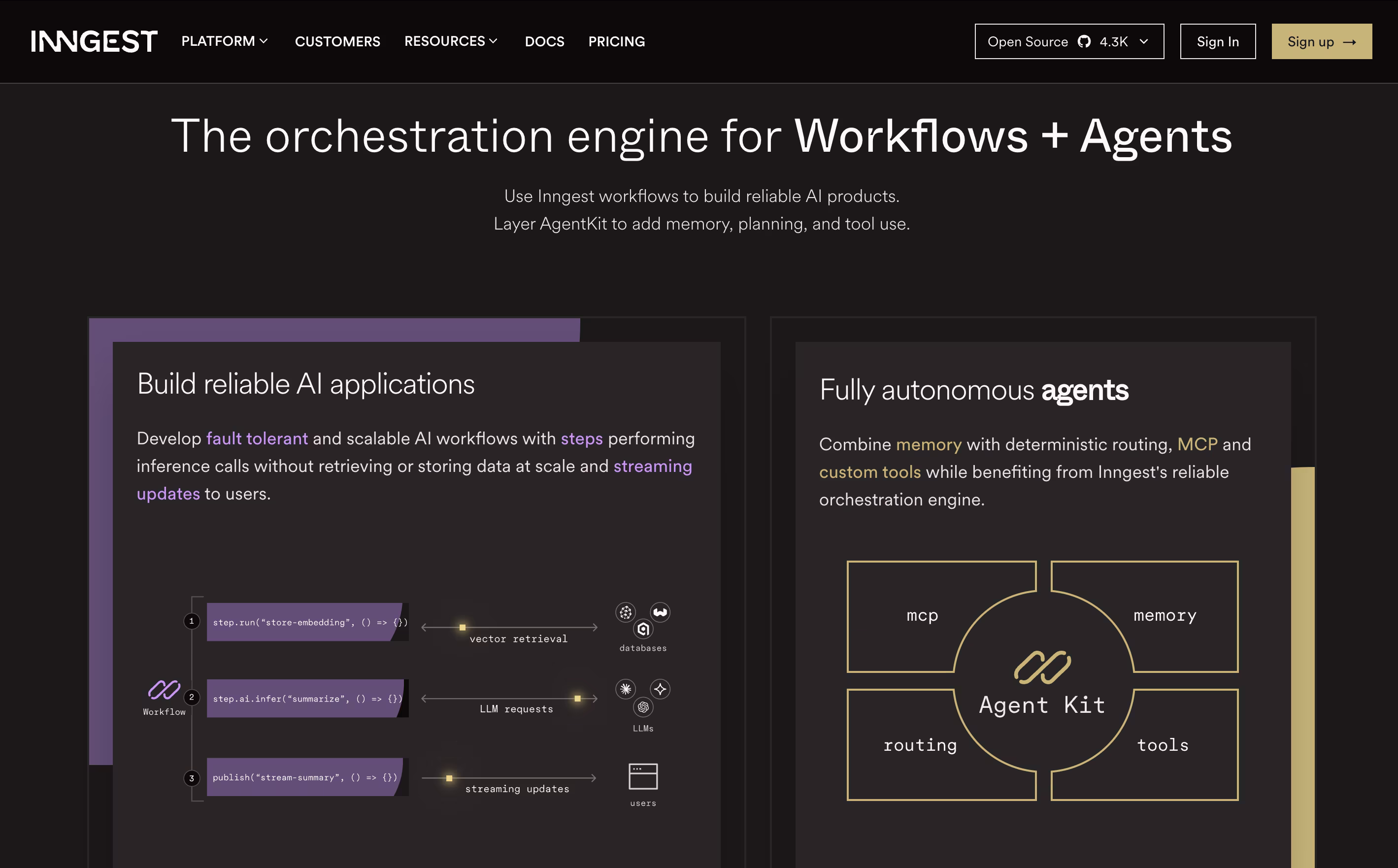The height and width of the screenshot is (868, 1398).
Task: Click the OpenAI LLM icon
Action: coord(643,707)
